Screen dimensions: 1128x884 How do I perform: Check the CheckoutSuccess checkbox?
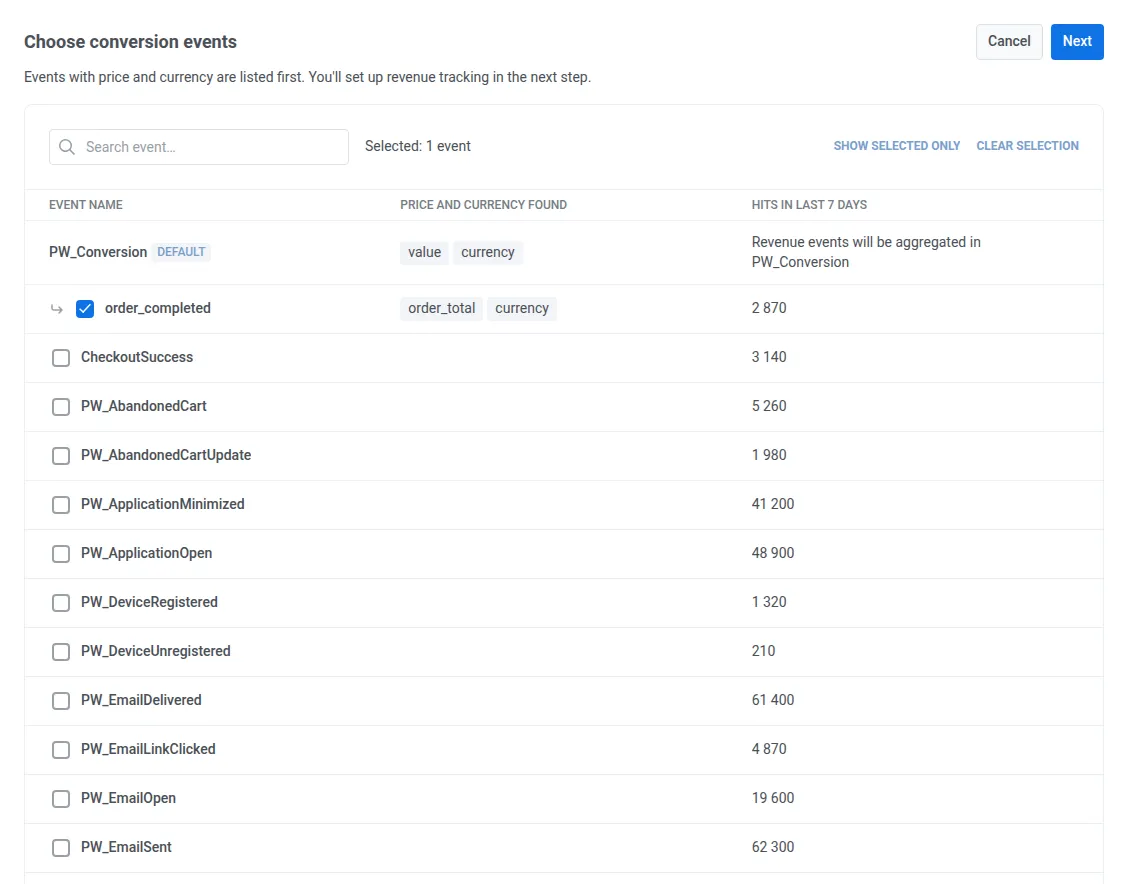(61, 357)
